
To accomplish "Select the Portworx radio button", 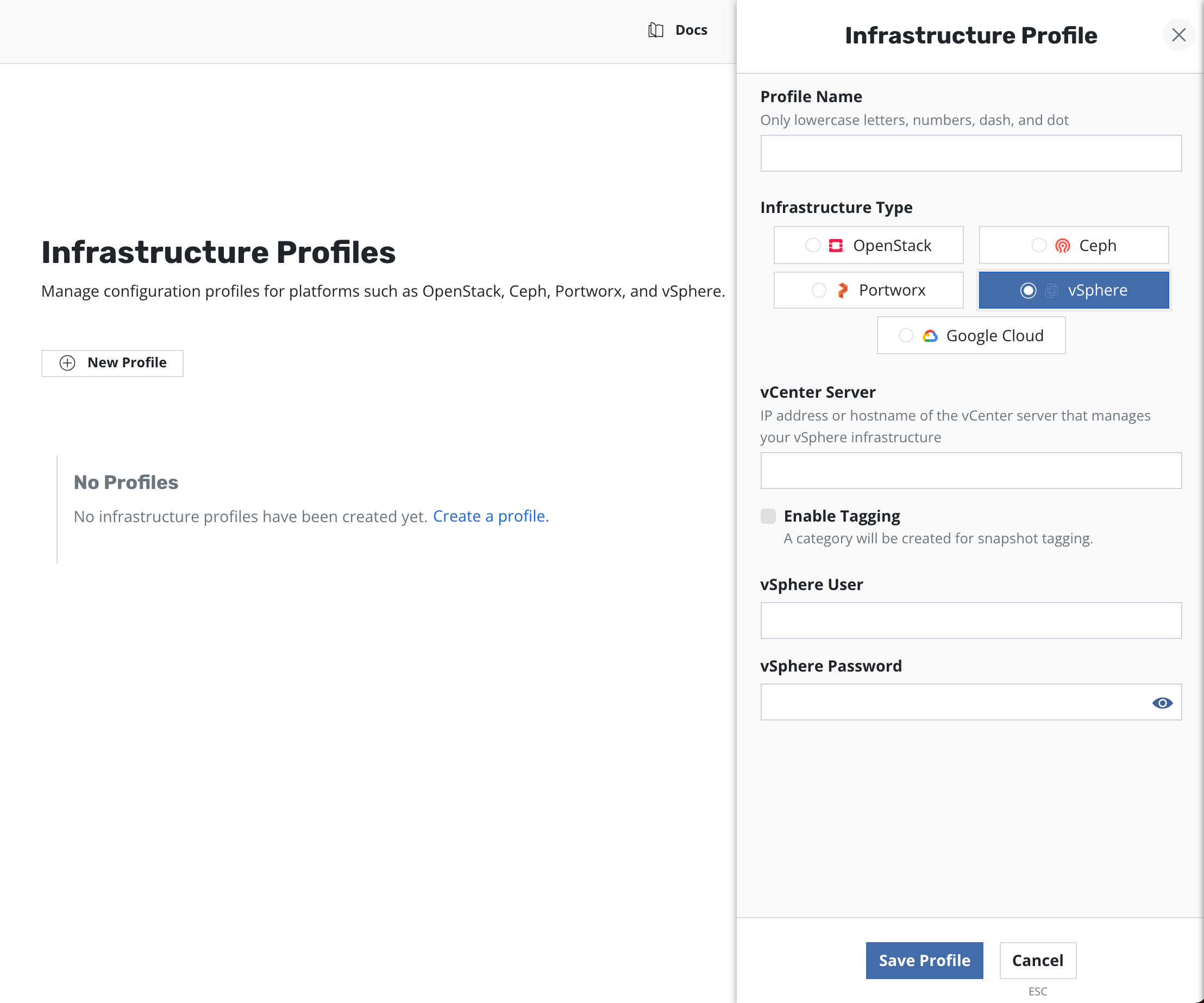I will pos(819,291).
